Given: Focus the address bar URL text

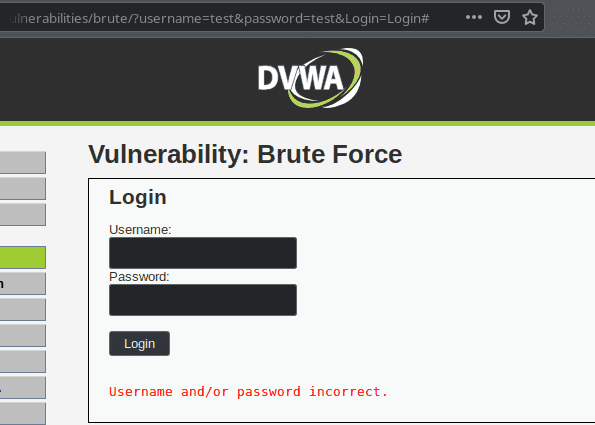Looking at the screenshot, I should (x=219, y=18).
